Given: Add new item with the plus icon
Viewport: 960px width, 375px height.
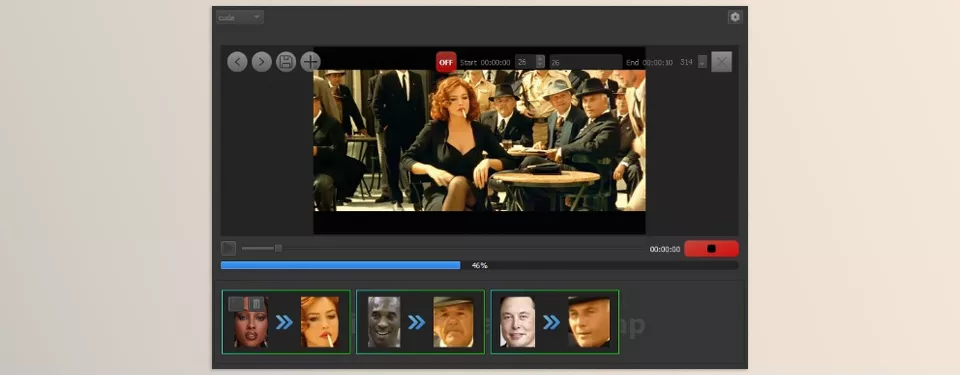Looking at the screenshot, I should click(x=310, y=62).
